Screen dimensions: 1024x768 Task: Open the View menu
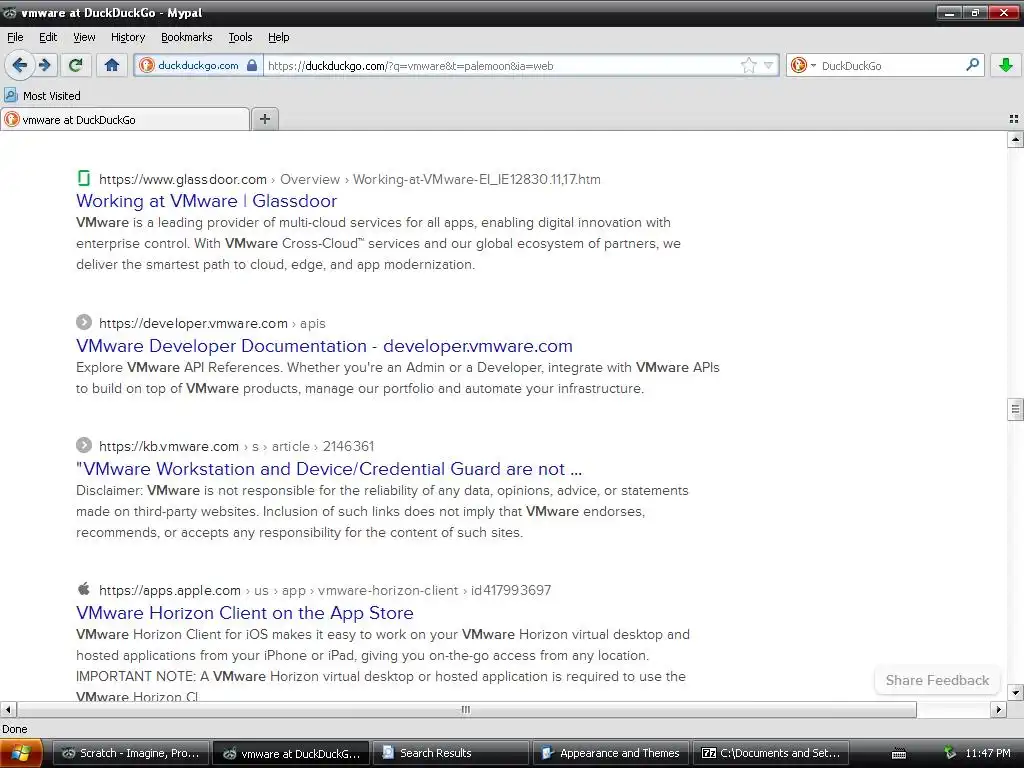84,37
